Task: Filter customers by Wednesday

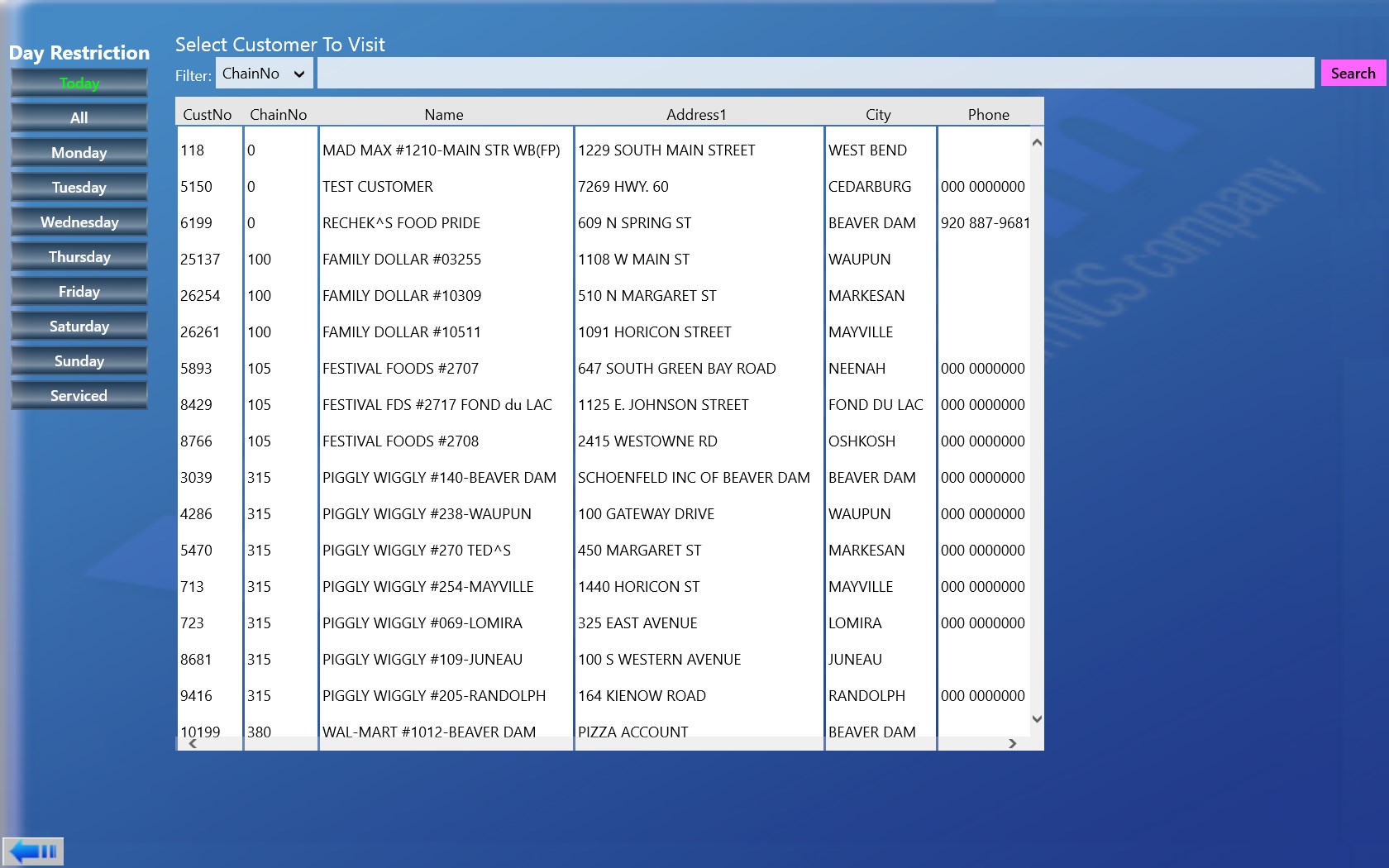Action: pos(79,222)
